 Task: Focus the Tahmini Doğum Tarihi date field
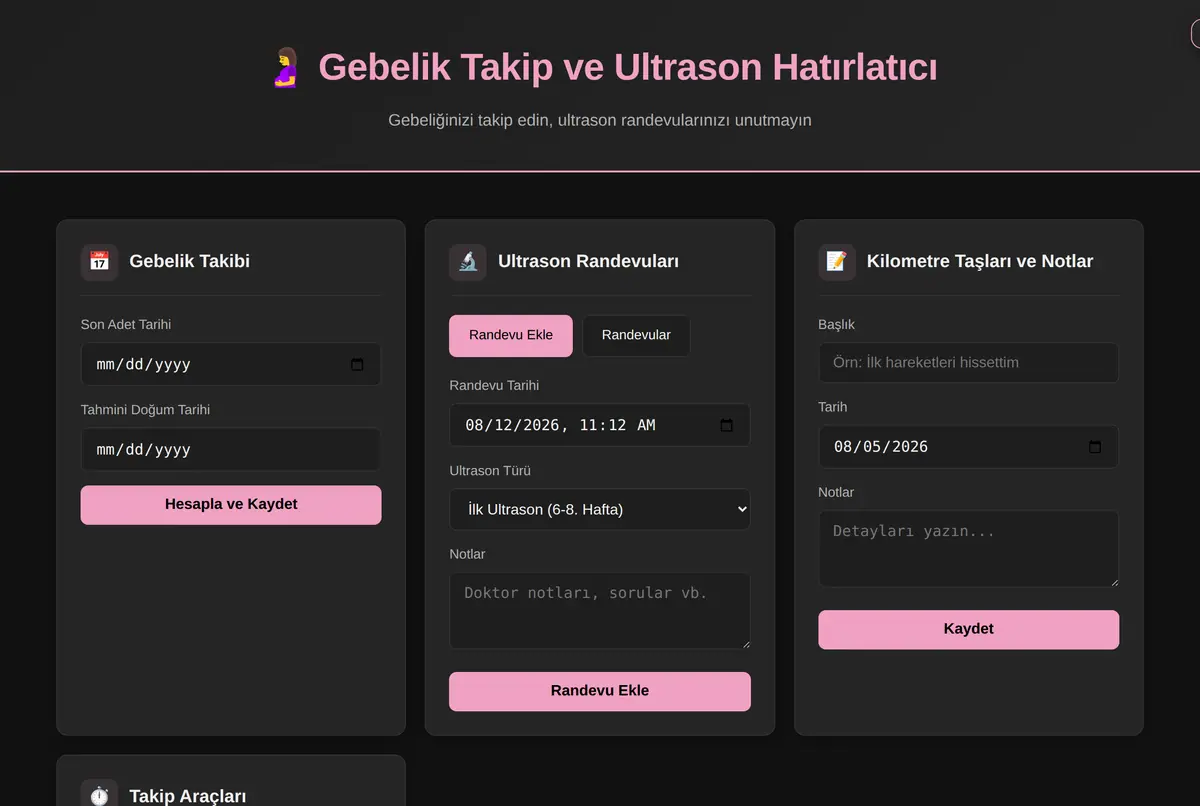tap(231, 450)
